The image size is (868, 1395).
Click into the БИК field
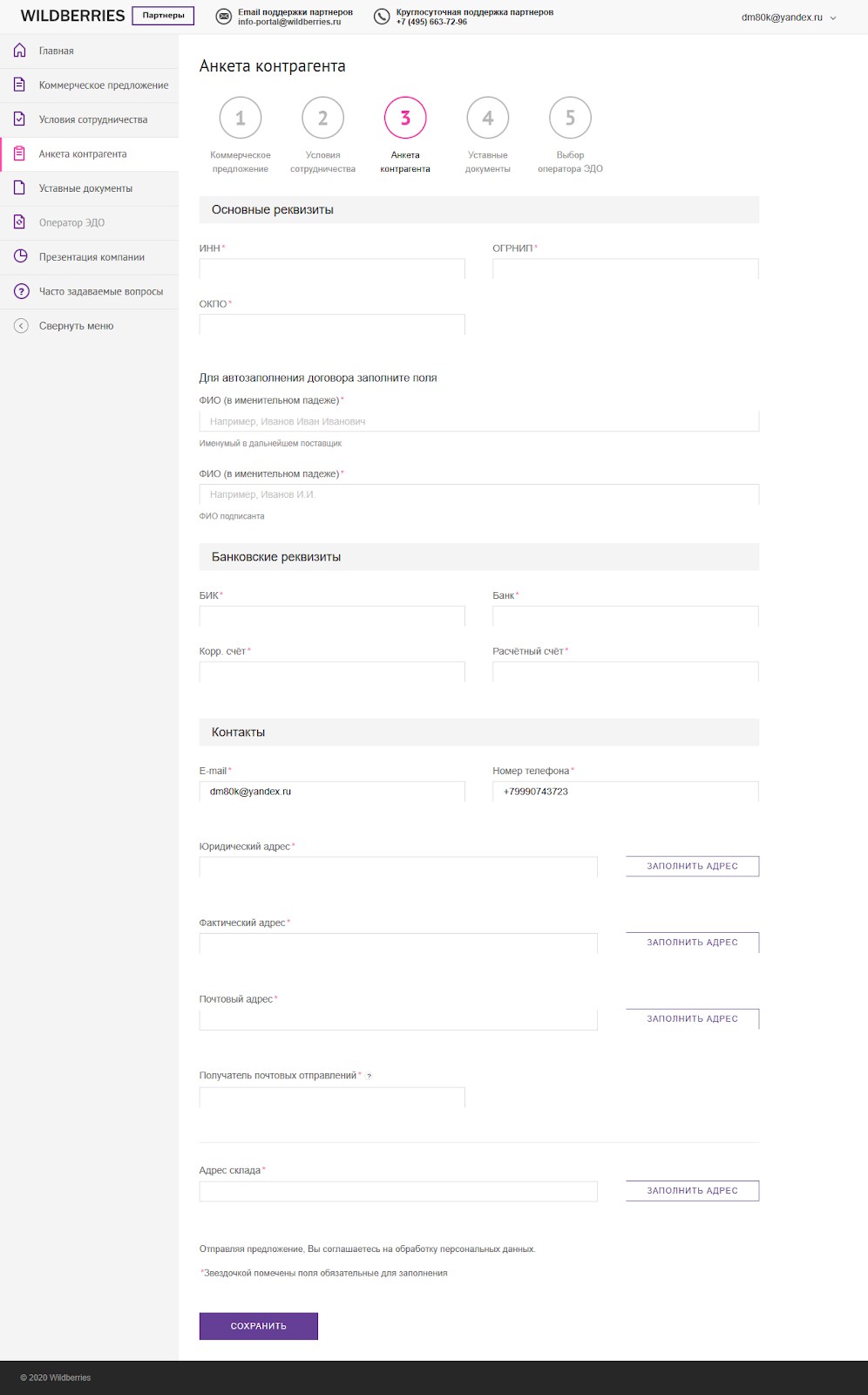pyautogui.click(x=332, y=616)
